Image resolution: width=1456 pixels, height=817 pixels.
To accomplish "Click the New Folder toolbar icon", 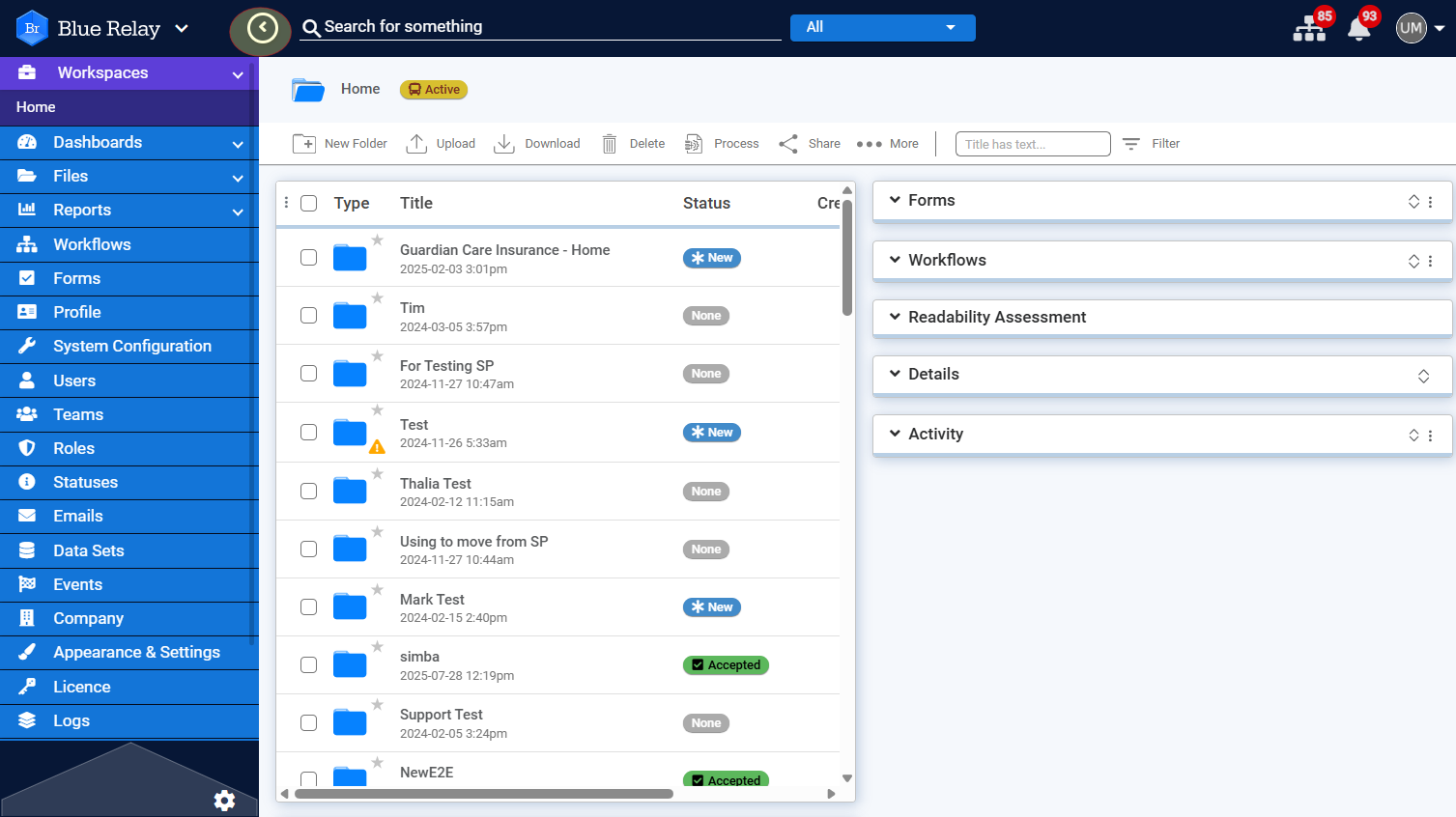I will (x=303, y=144).
